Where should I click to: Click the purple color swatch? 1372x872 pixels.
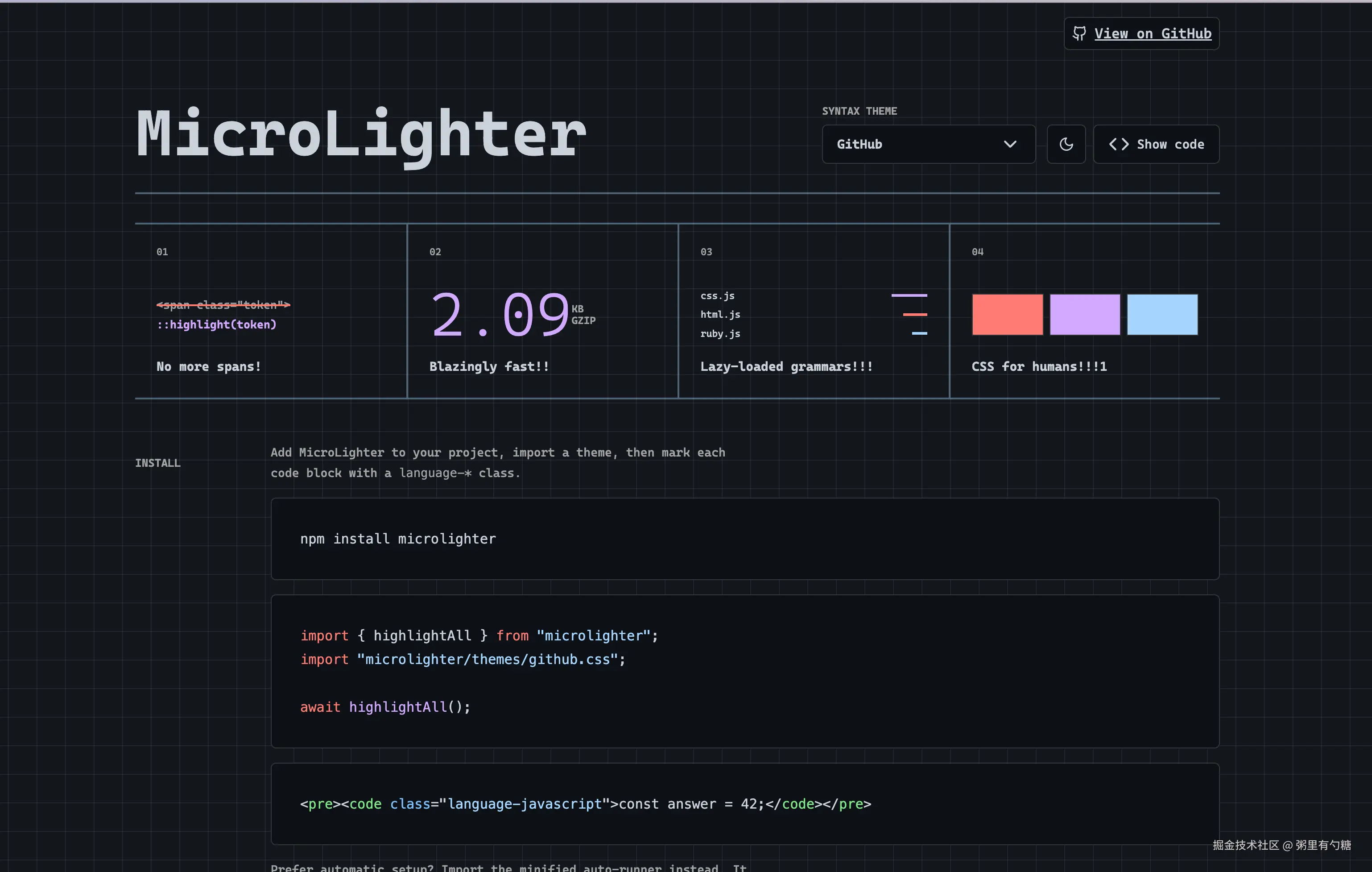click(1085, 315)
